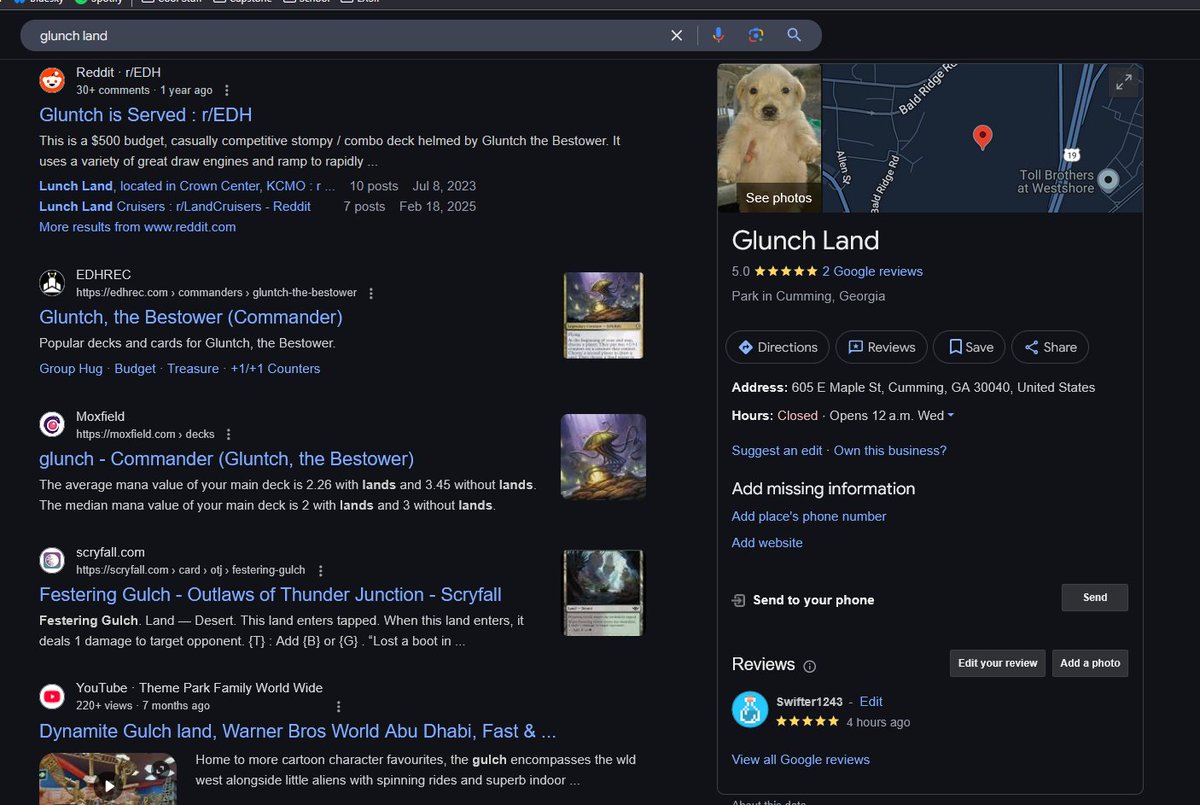Viewport: 1200px width, 805px height.
Task: Open the three-dot menu beside the Moxfield URL
Action: 229,434
